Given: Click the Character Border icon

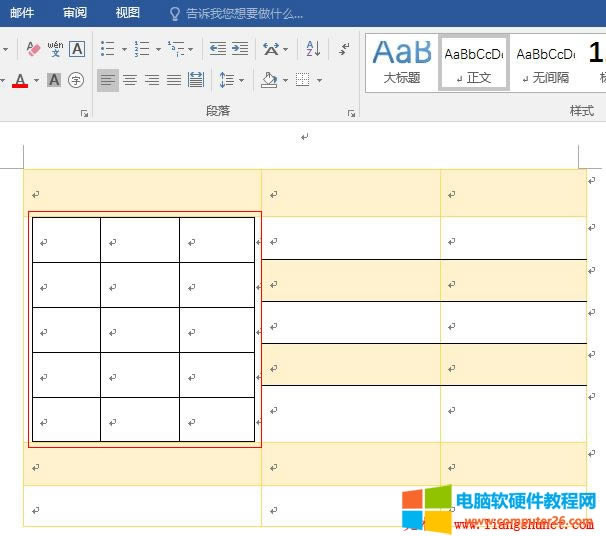Looking at the screenshot, I should [x=77, y=49].
